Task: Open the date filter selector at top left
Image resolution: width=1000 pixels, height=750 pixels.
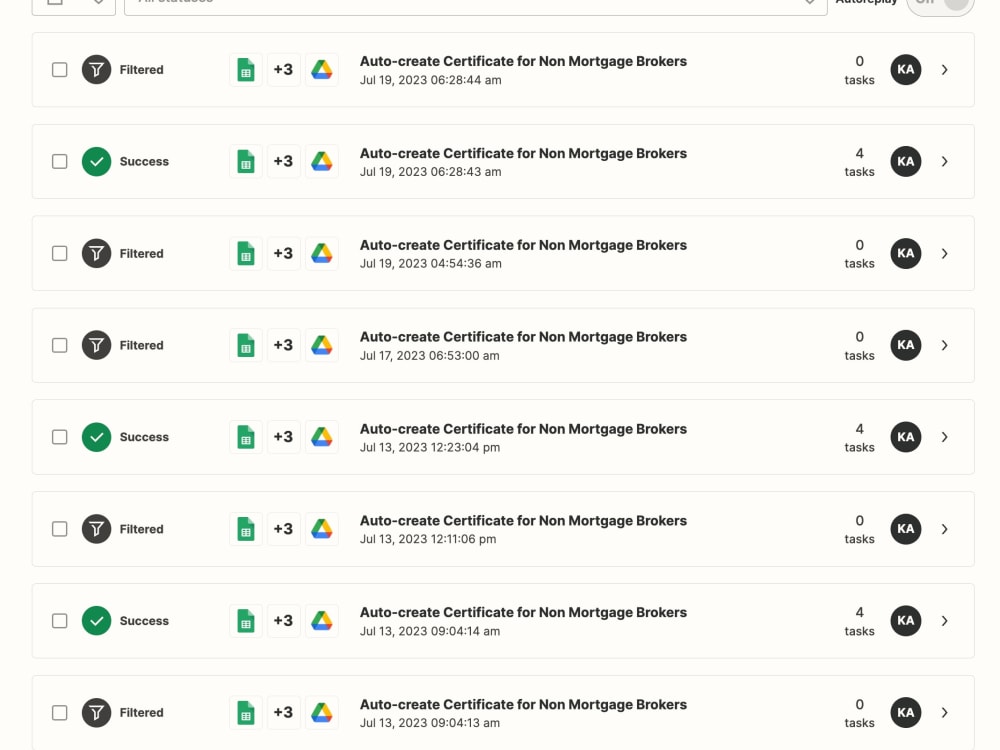Action: point(73,4)
